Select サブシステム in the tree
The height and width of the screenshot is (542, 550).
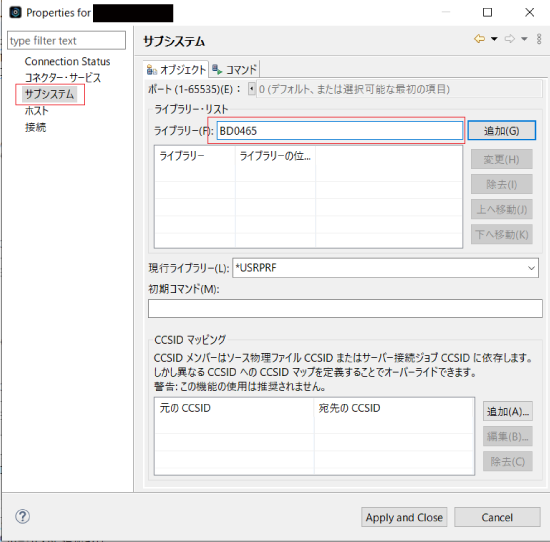[49, 94]
